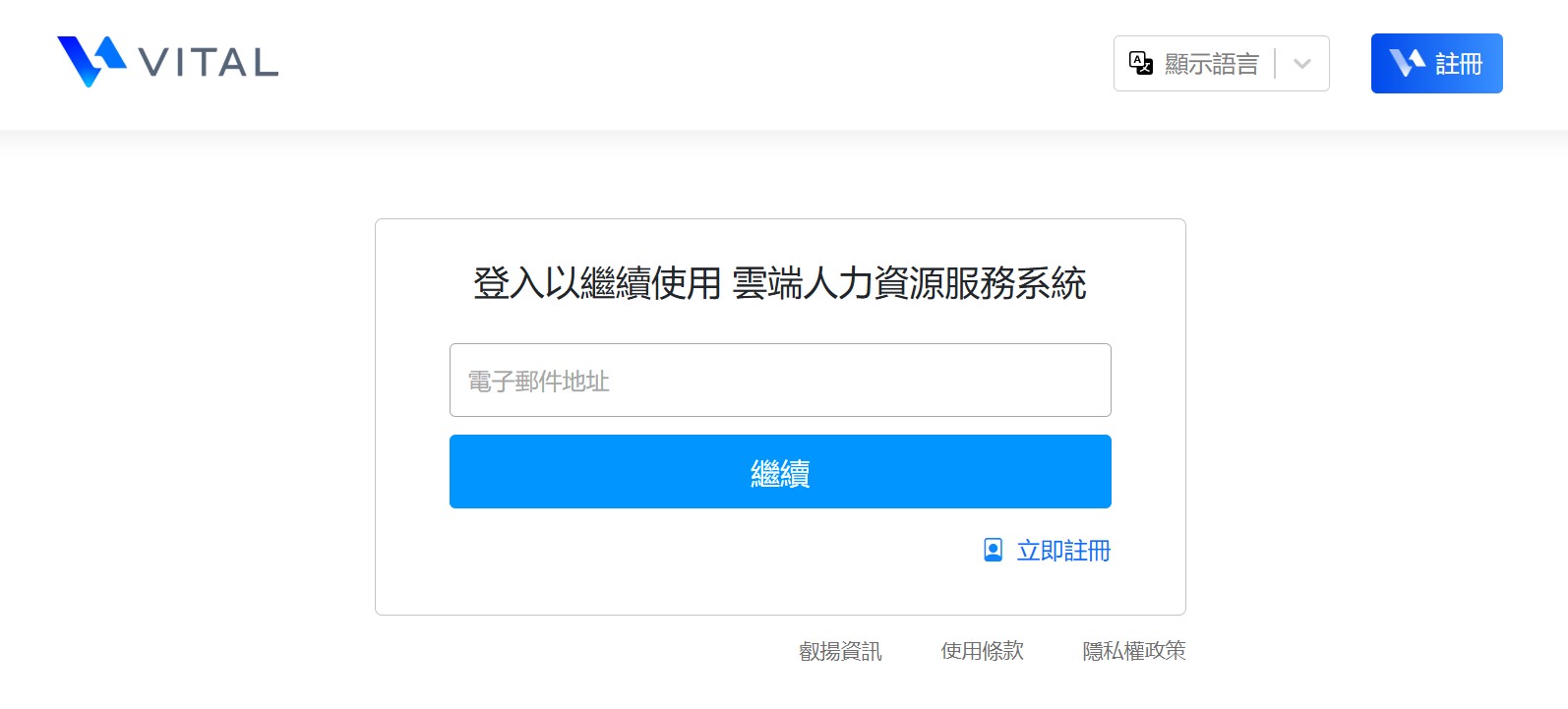1568x709 pixels.
Task: Open the 隱私權政策 privacy policy link
Action: pos(1133,651)
